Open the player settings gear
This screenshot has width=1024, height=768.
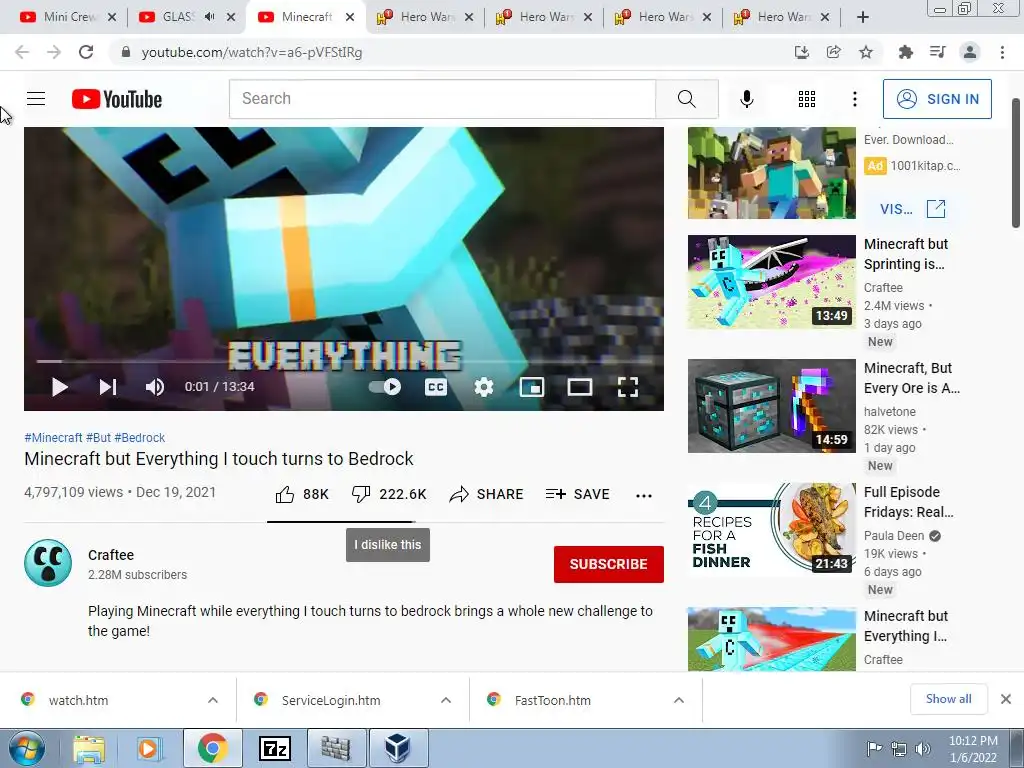[x=483, y=387]
